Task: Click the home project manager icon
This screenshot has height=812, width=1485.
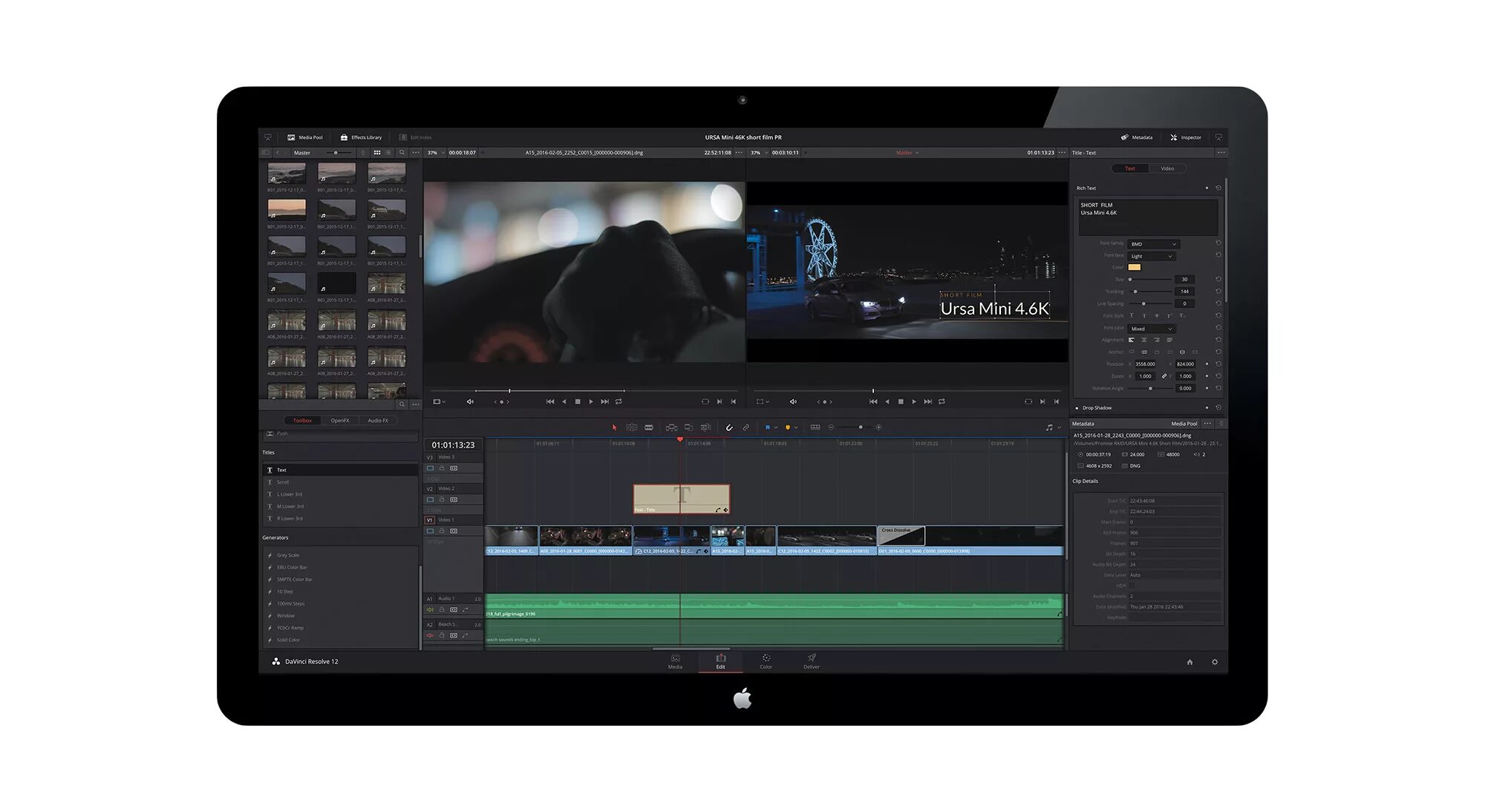Action: (x=1189, y=662)
